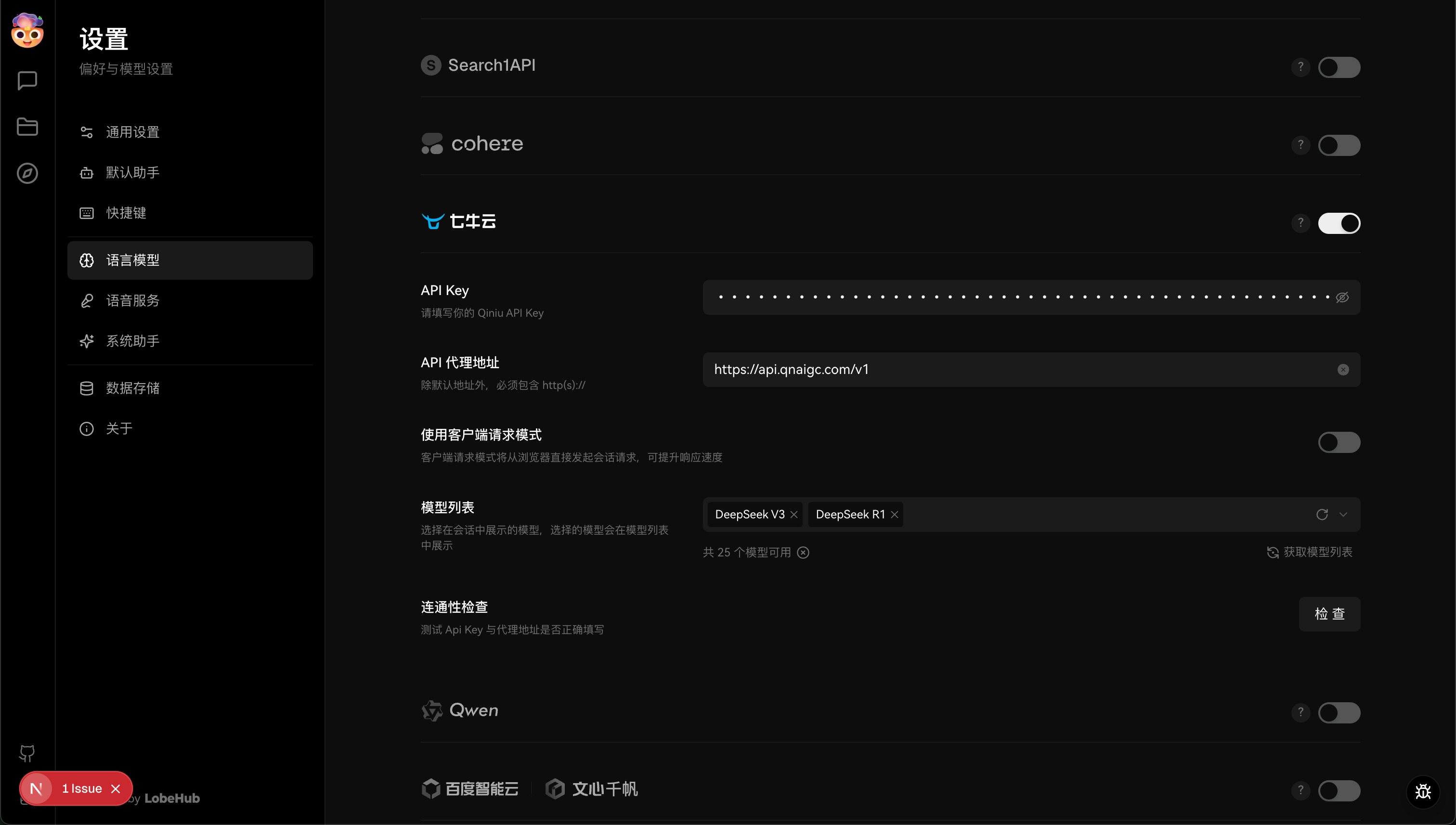Open 系统助手 menu item
Image resolution: width=1456 pixels, height=825 pixels.
pos(190,340)
